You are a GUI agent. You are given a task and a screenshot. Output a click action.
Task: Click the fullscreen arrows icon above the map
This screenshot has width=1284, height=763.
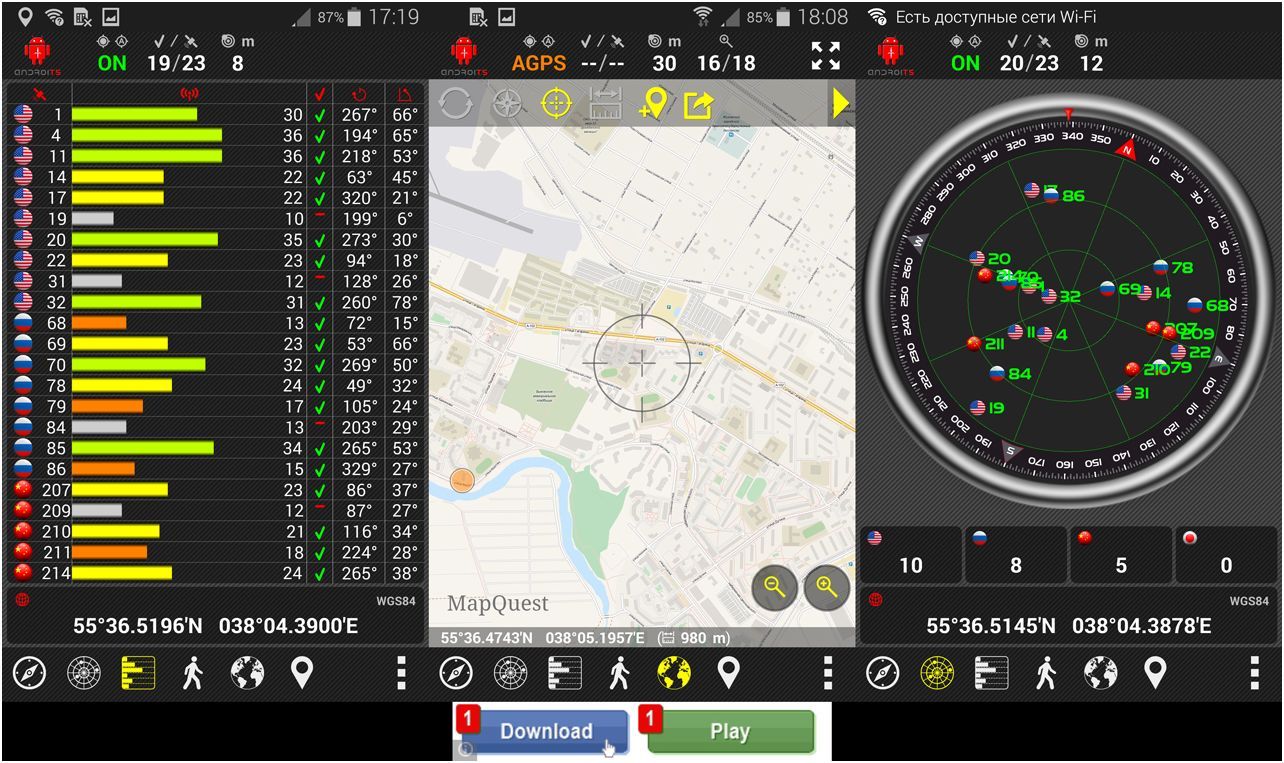[825, 56]
